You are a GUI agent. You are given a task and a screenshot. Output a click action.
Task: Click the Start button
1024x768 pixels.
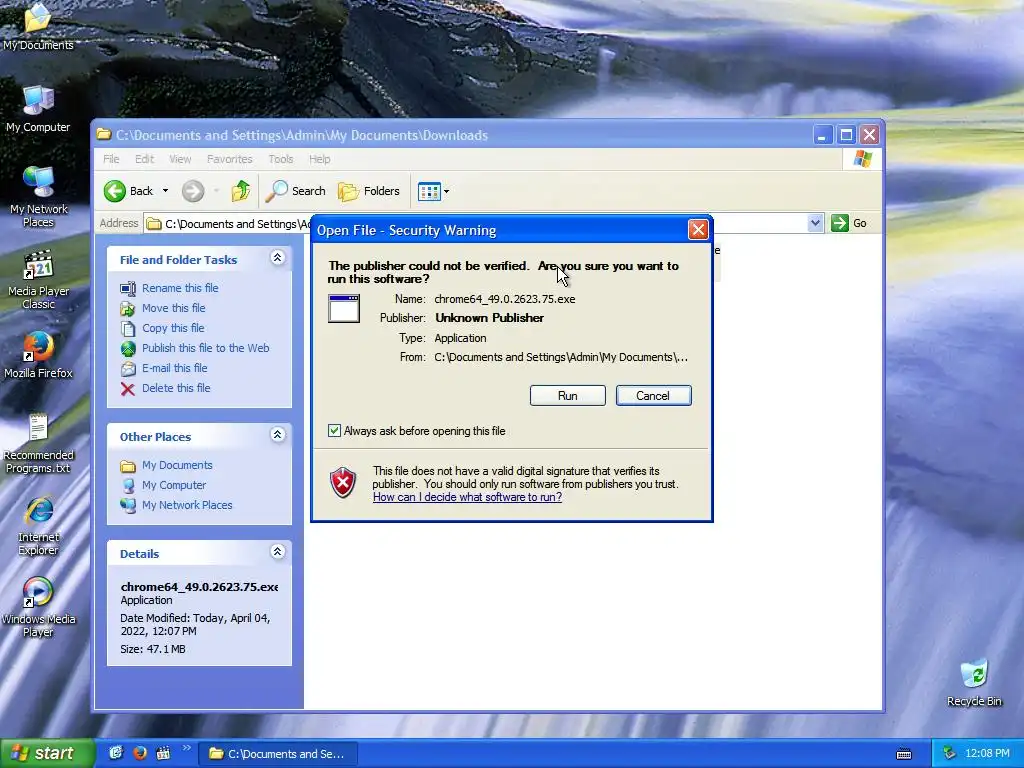pyautogui.click(x=46, y=754)
